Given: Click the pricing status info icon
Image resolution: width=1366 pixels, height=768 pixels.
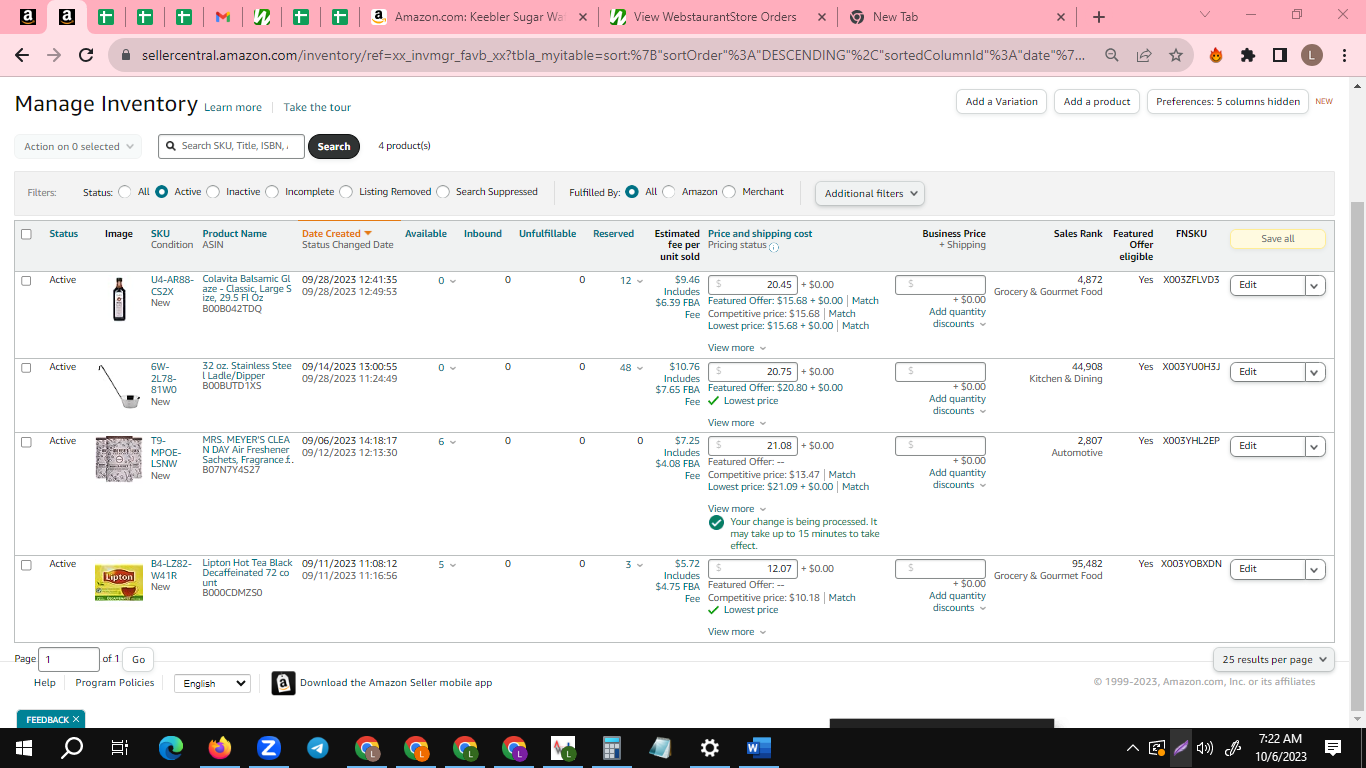Looking at the screenshot, I should pos(774,247).
